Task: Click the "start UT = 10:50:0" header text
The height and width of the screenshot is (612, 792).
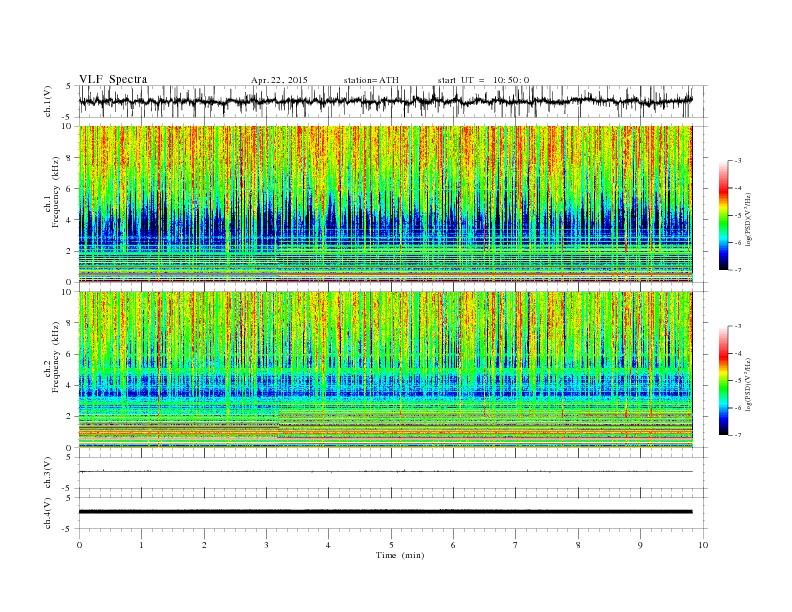Action: (x=483, y=80)
